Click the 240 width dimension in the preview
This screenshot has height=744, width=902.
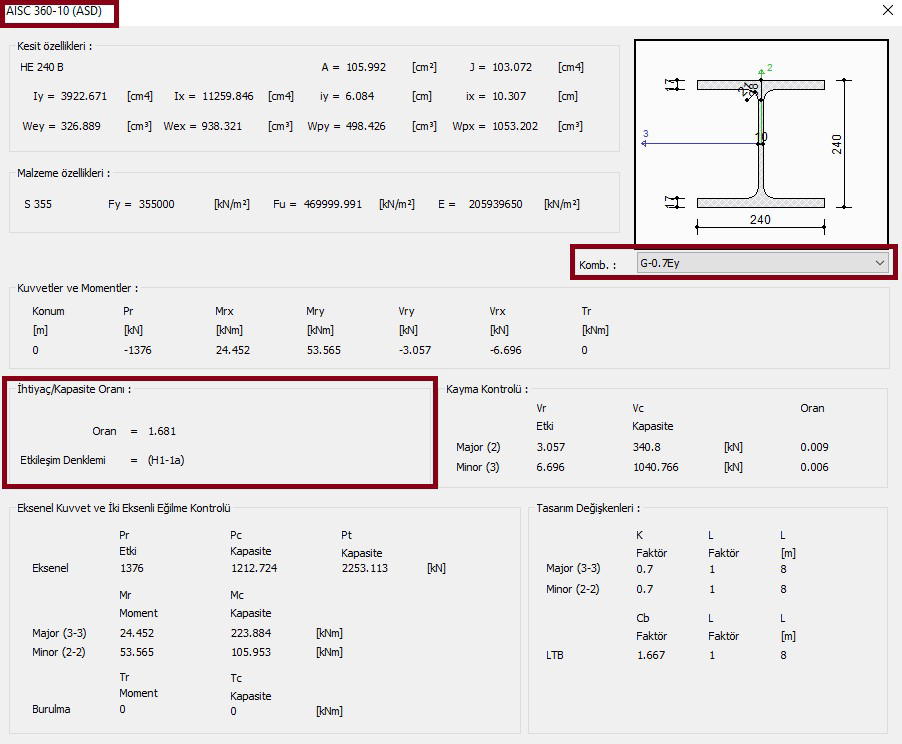760,219
